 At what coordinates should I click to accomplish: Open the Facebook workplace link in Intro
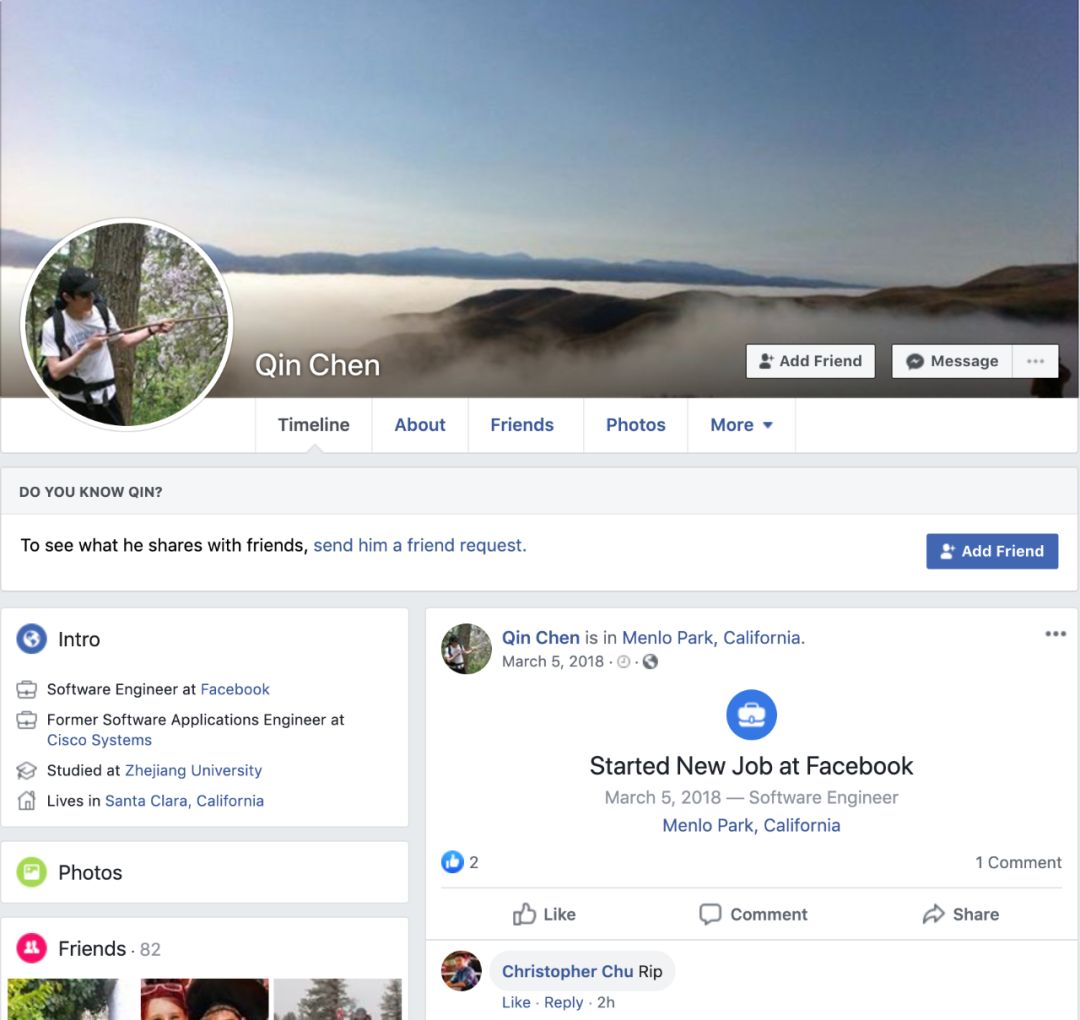(x=235, y=689)
